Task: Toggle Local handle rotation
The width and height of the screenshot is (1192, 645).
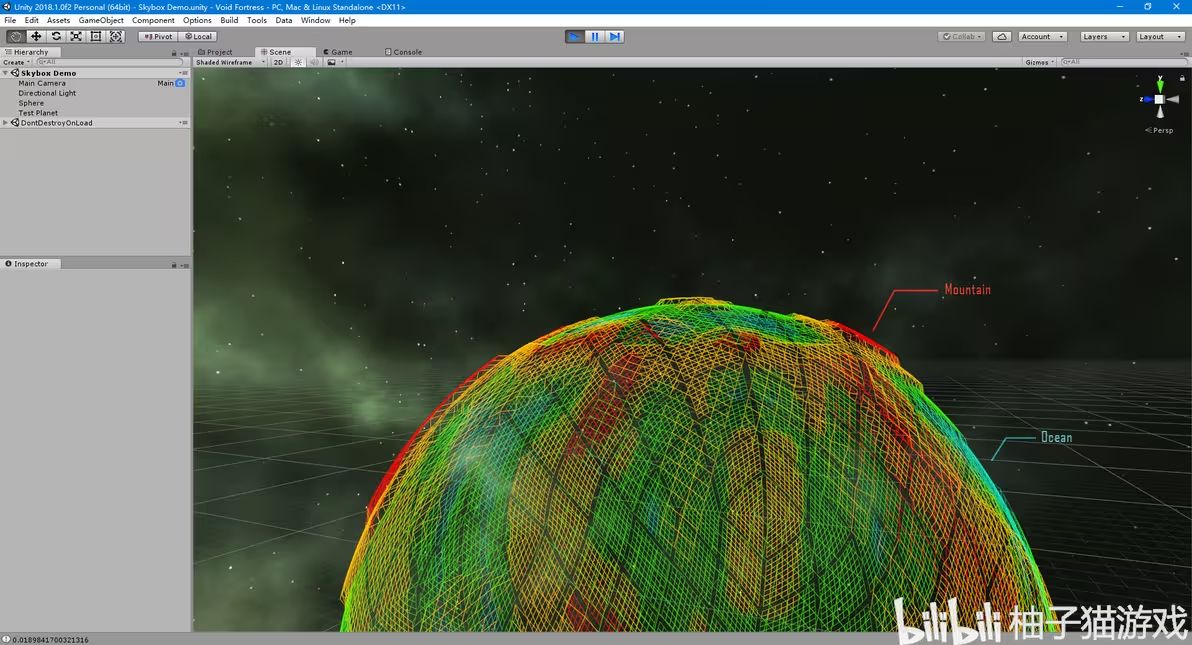Action: pos(198,37)
